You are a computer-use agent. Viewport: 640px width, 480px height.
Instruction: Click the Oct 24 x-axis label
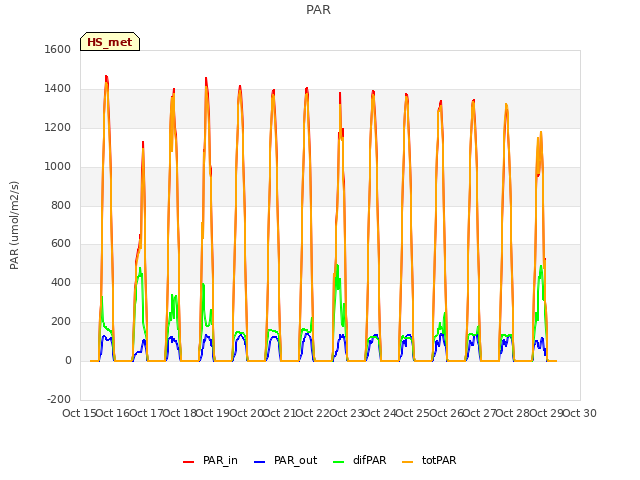point(380,413)
